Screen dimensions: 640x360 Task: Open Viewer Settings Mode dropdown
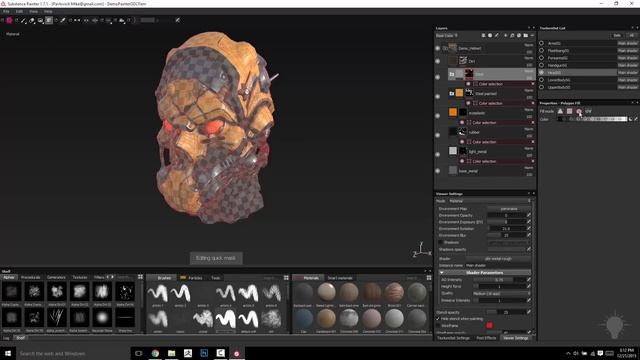point(489,201)
